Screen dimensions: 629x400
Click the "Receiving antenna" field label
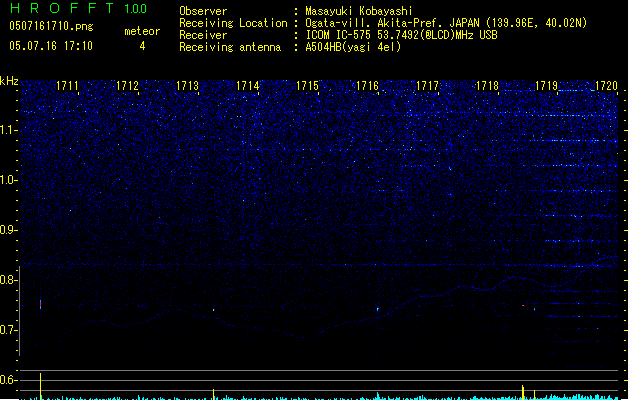point(230,47)
